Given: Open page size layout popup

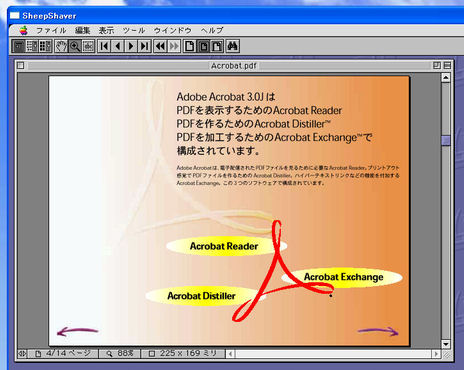Looking at the screenshot, I should (x=183, y=353).
